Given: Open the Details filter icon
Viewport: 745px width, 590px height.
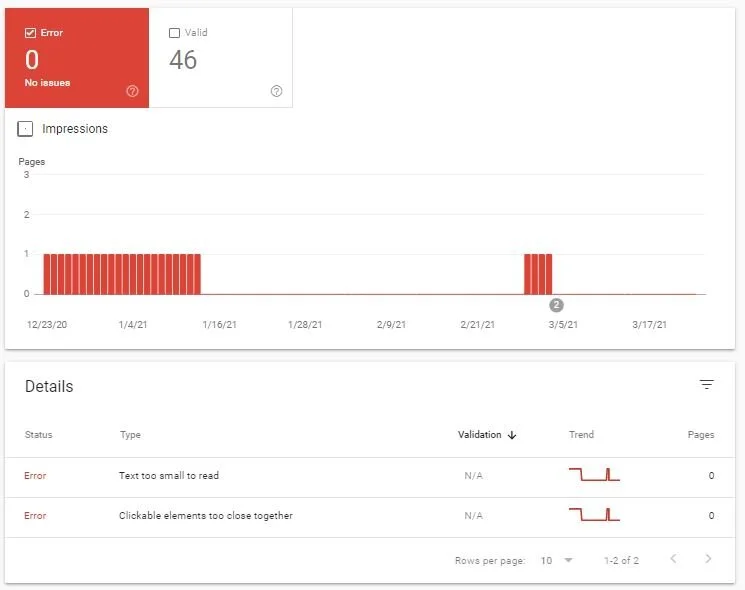Looking at the screenshot, I should coord(707,384).
